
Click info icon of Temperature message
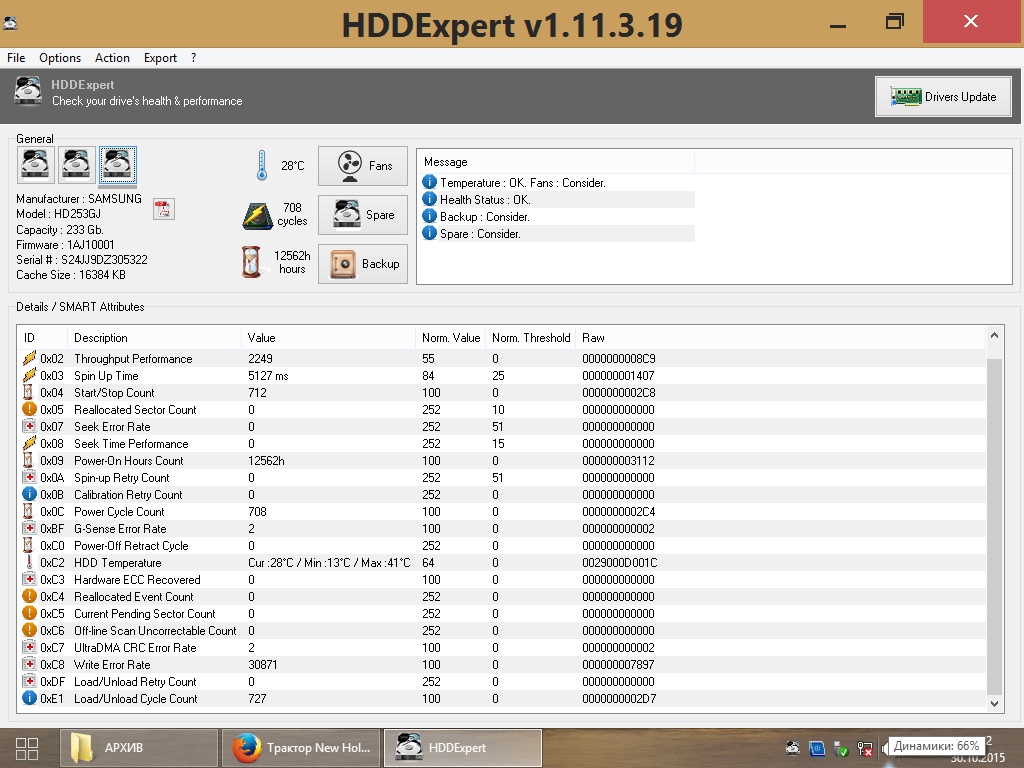pos(429,182)
